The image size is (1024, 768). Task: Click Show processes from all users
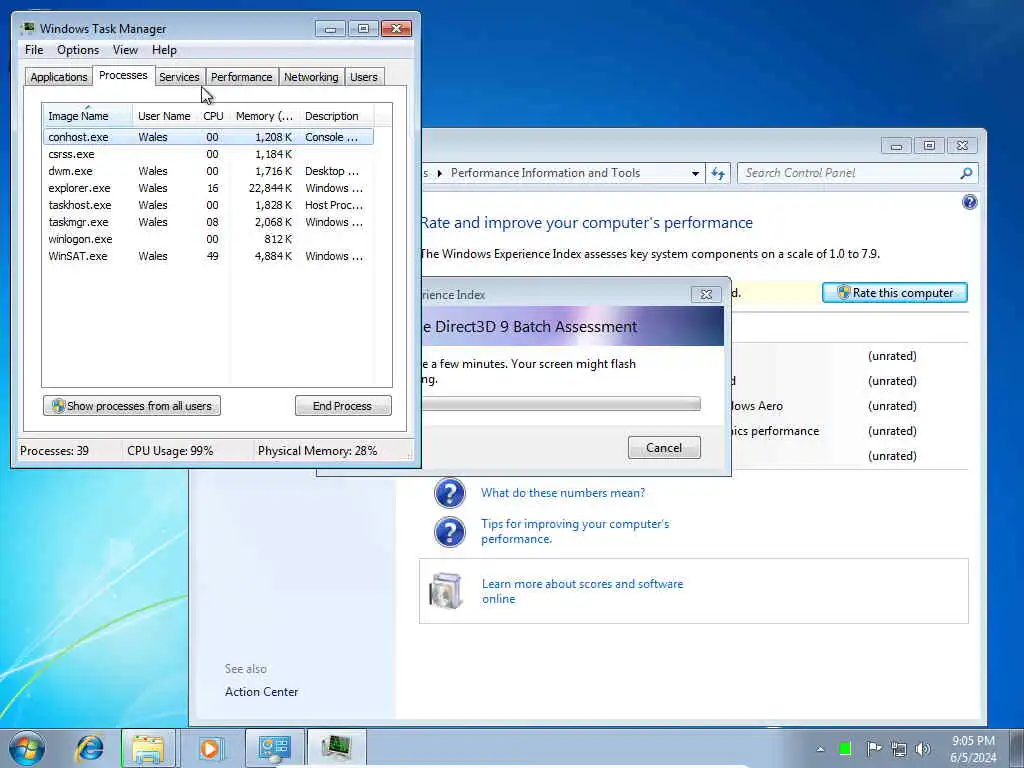(132, 406)
